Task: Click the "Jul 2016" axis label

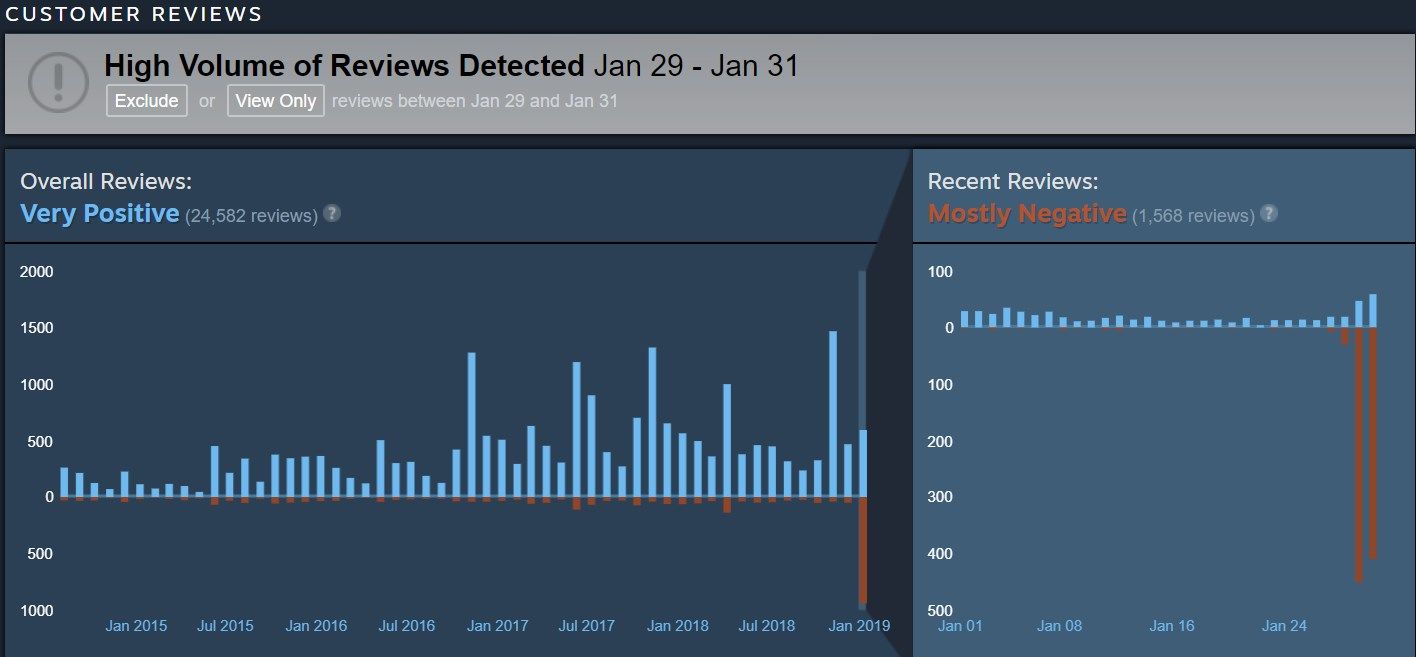Action: click(407, 626)
